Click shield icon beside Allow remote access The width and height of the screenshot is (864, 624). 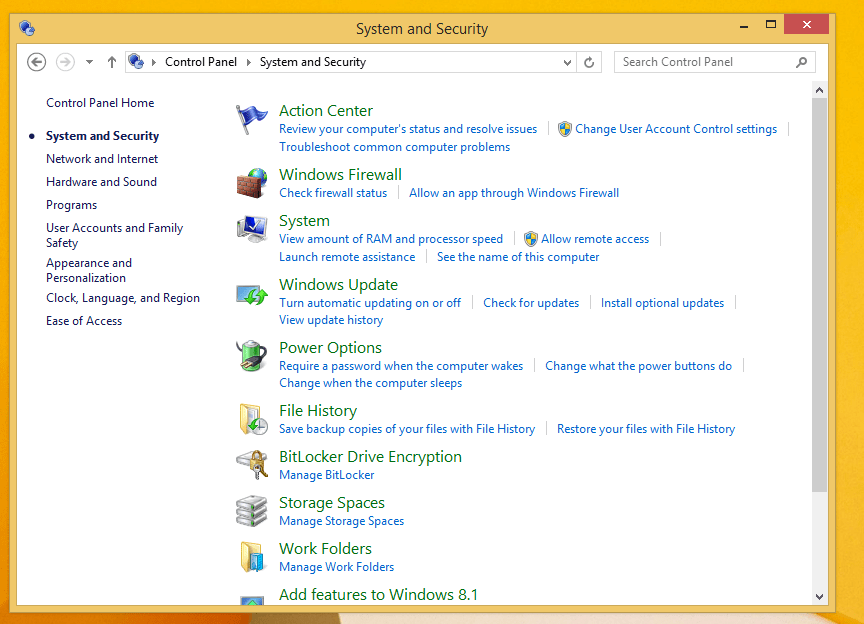point(531,239)
